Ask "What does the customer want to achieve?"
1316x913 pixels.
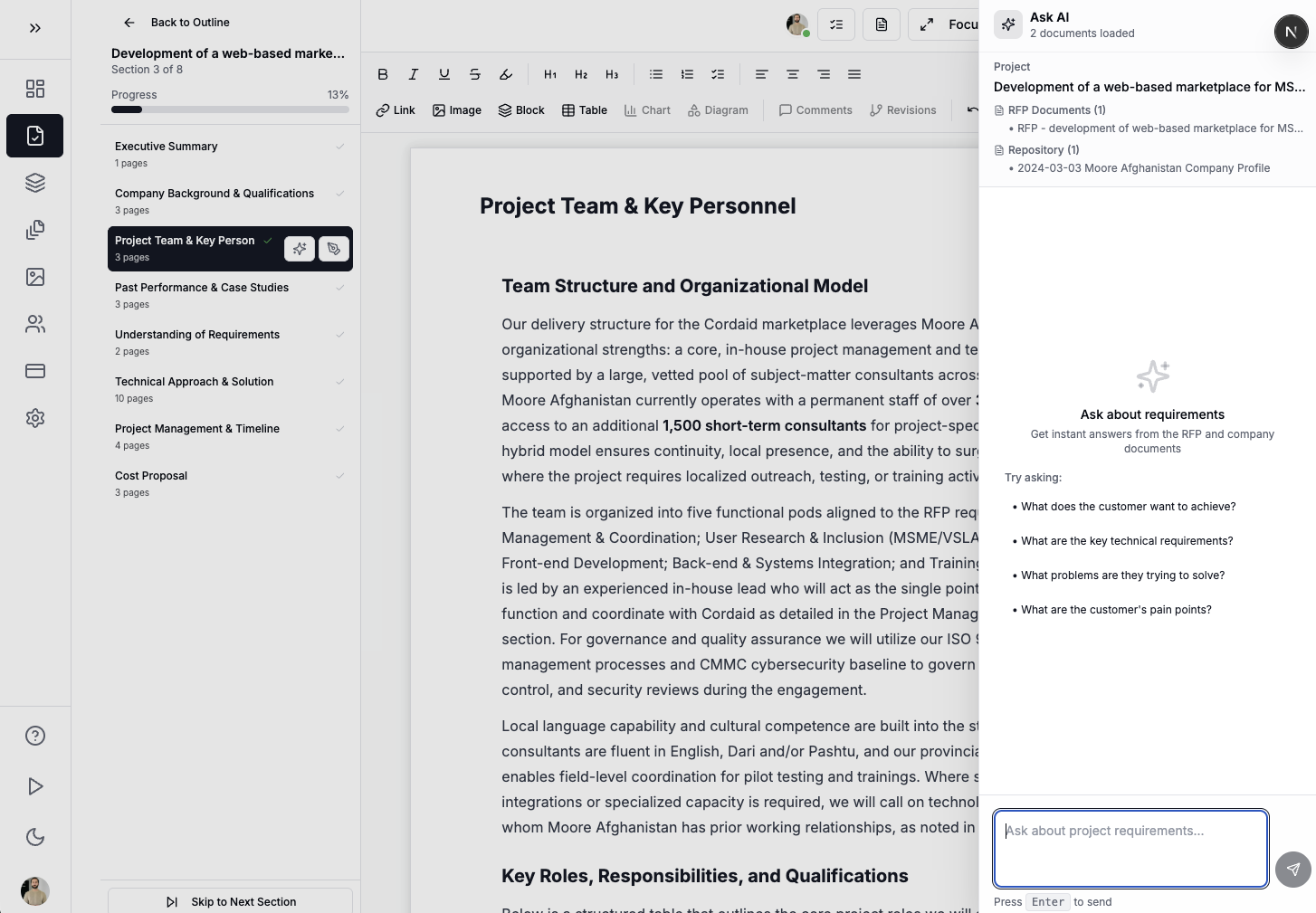(x=1128, y=507)
